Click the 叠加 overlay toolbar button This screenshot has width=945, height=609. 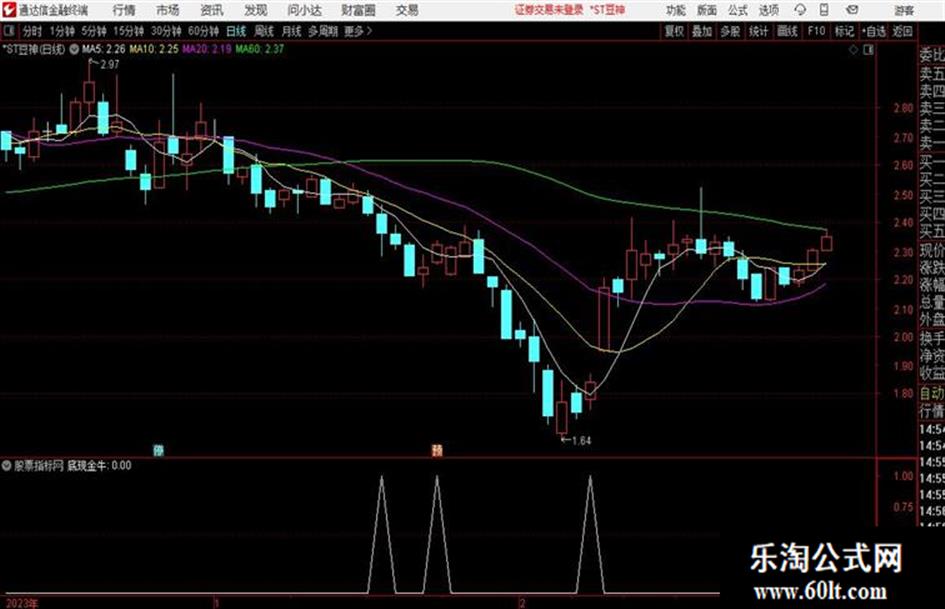pos(702,31)
